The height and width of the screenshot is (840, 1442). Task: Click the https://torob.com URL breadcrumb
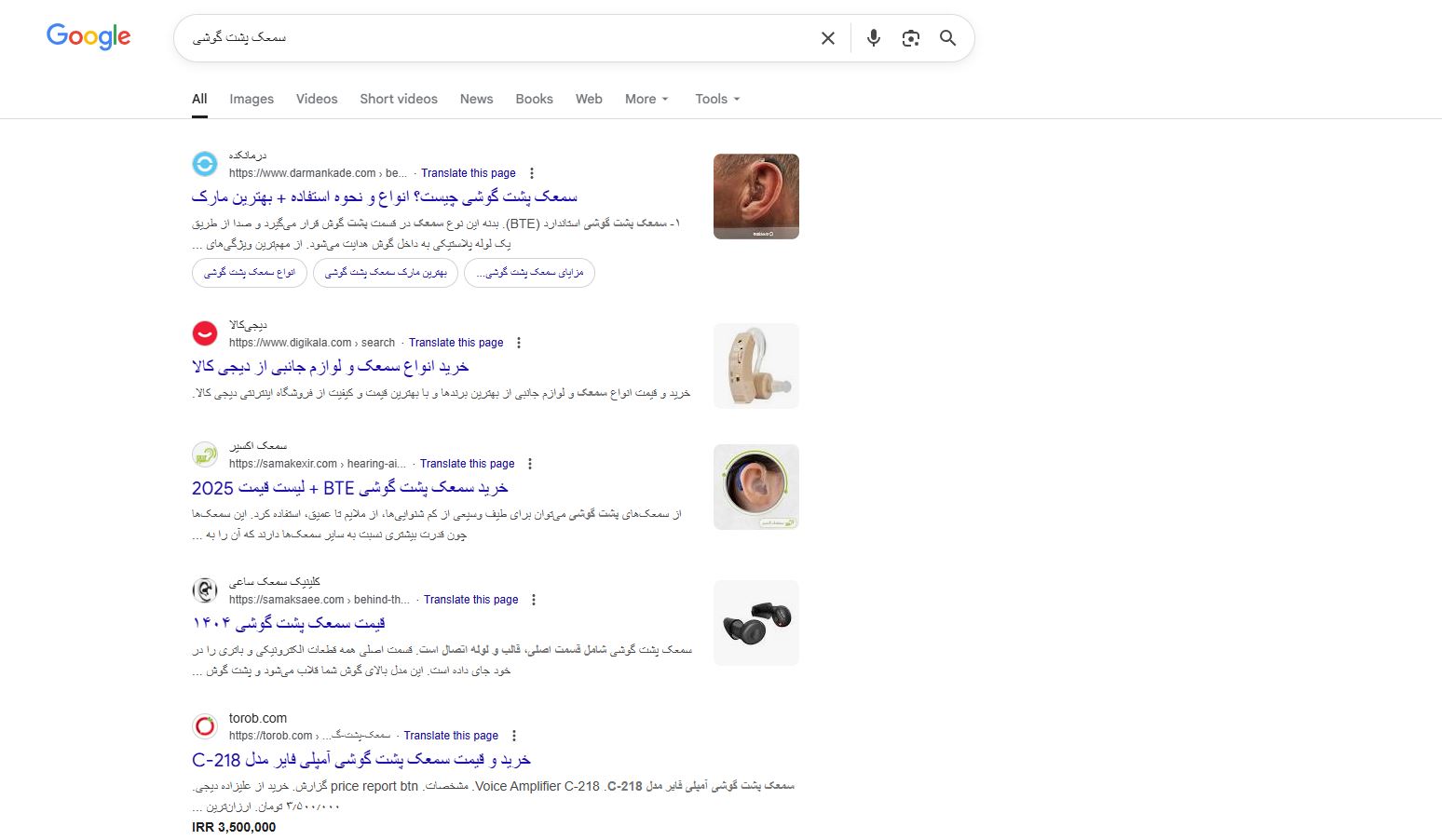click(x=309, y=736)
